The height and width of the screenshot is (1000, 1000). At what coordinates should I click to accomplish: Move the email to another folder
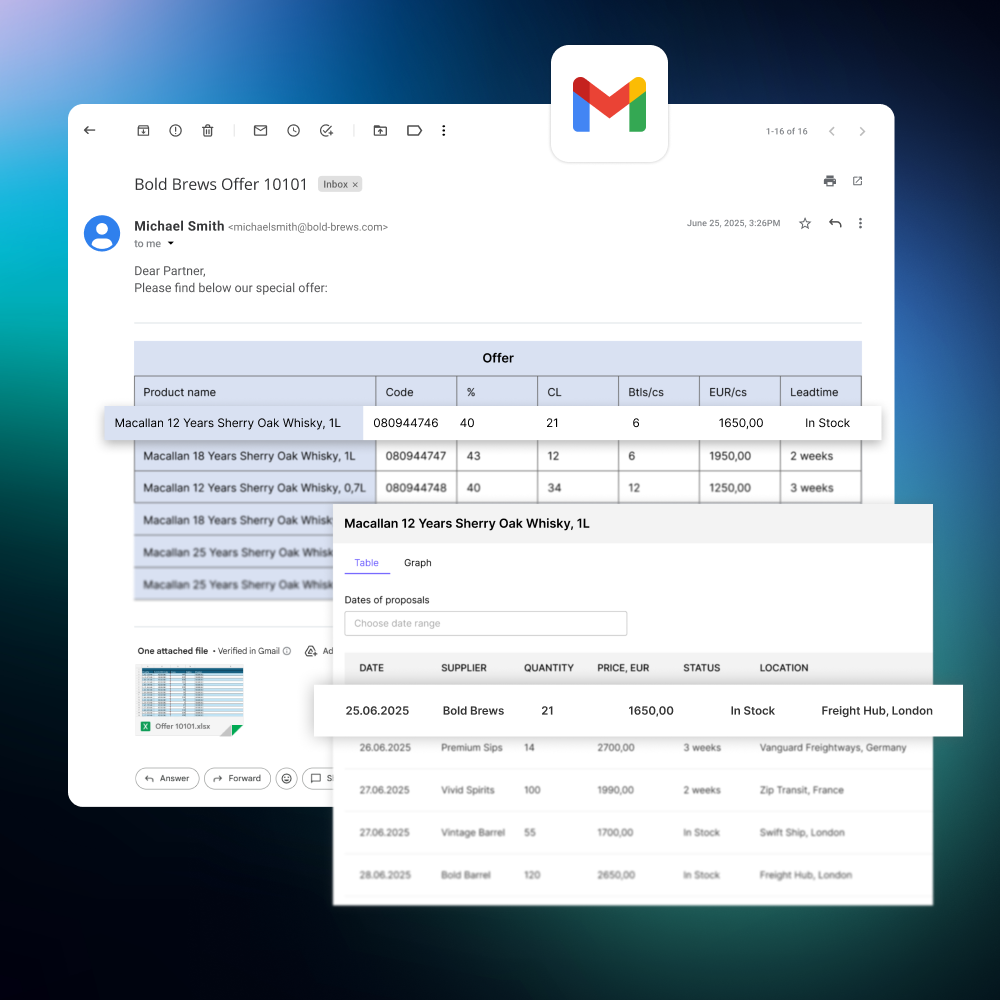(380, 130)
